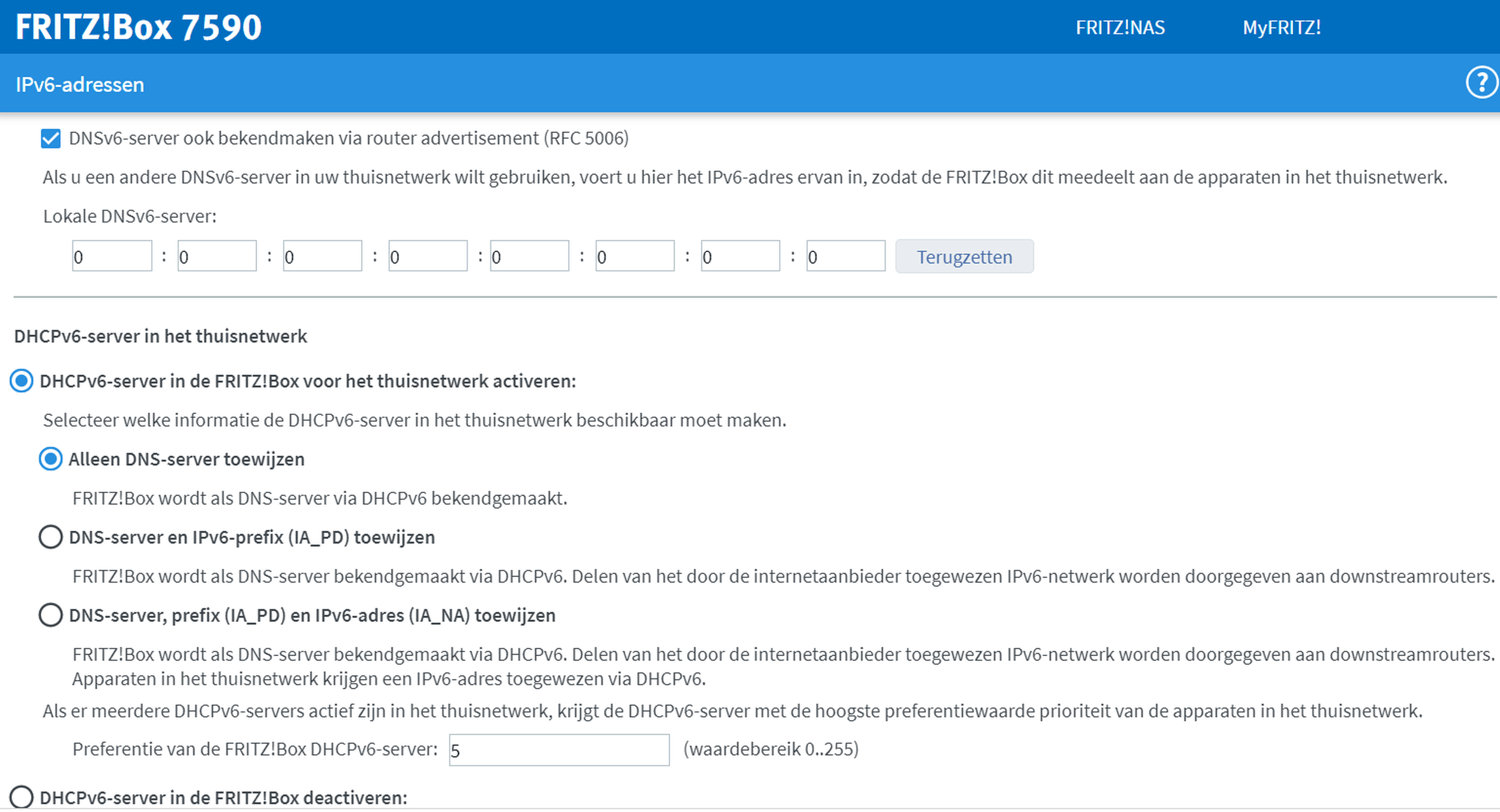
Task: Select DHCPv6-server activeren radio option
Action: pos(22,381)
